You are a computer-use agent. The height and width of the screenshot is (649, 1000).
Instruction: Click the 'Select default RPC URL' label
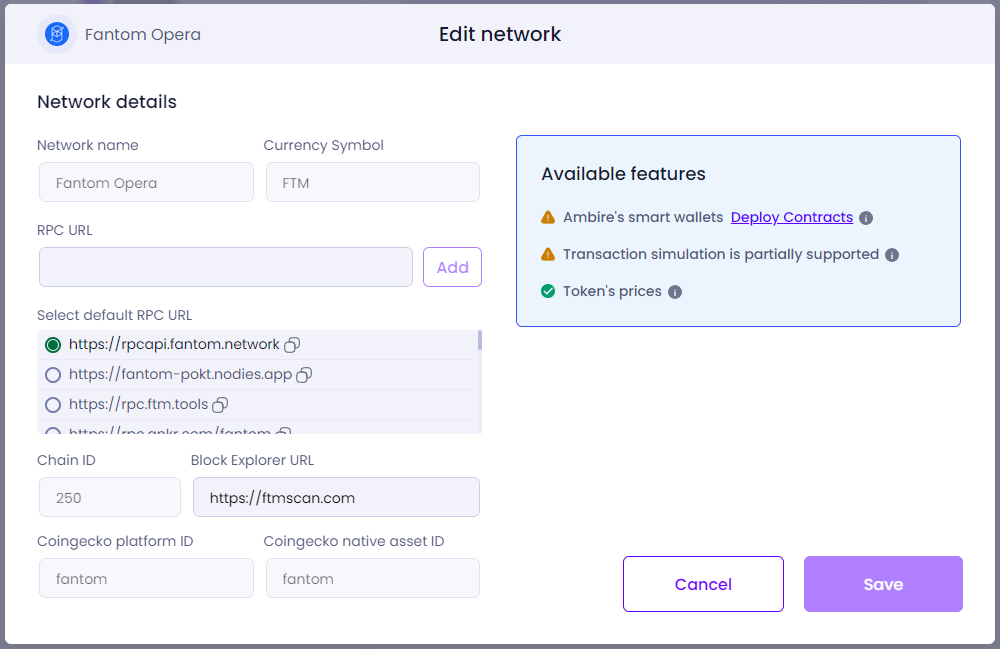(x=114, y=316)
